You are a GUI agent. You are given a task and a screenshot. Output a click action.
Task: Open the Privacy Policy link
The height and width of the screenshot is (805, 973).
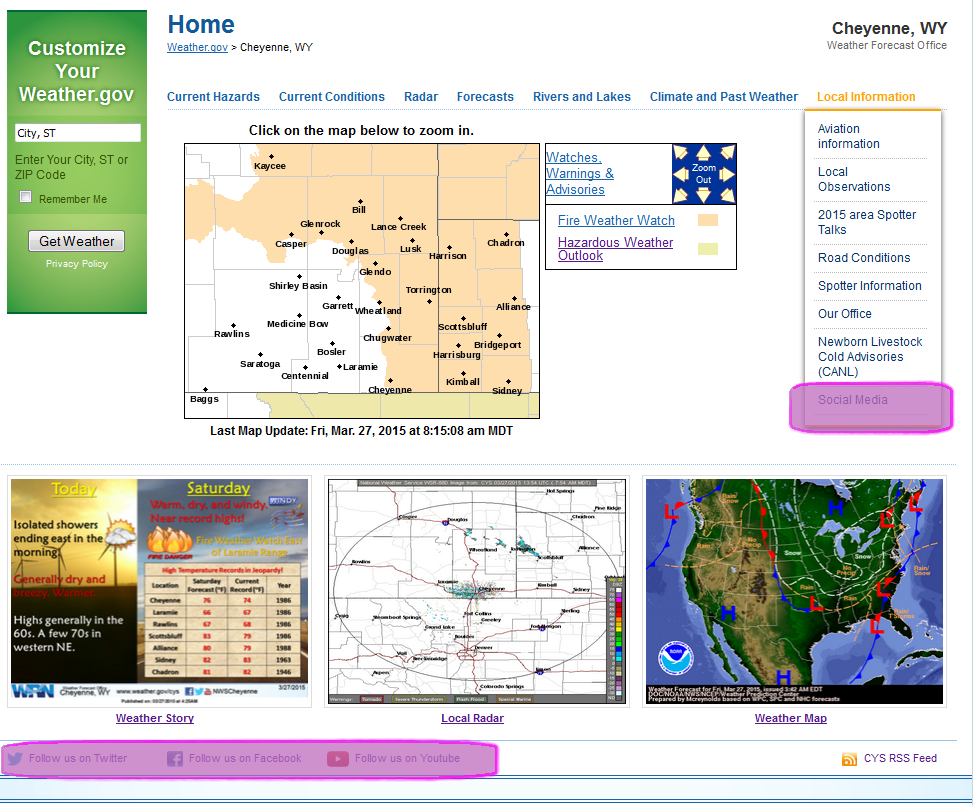pos(76,264)
